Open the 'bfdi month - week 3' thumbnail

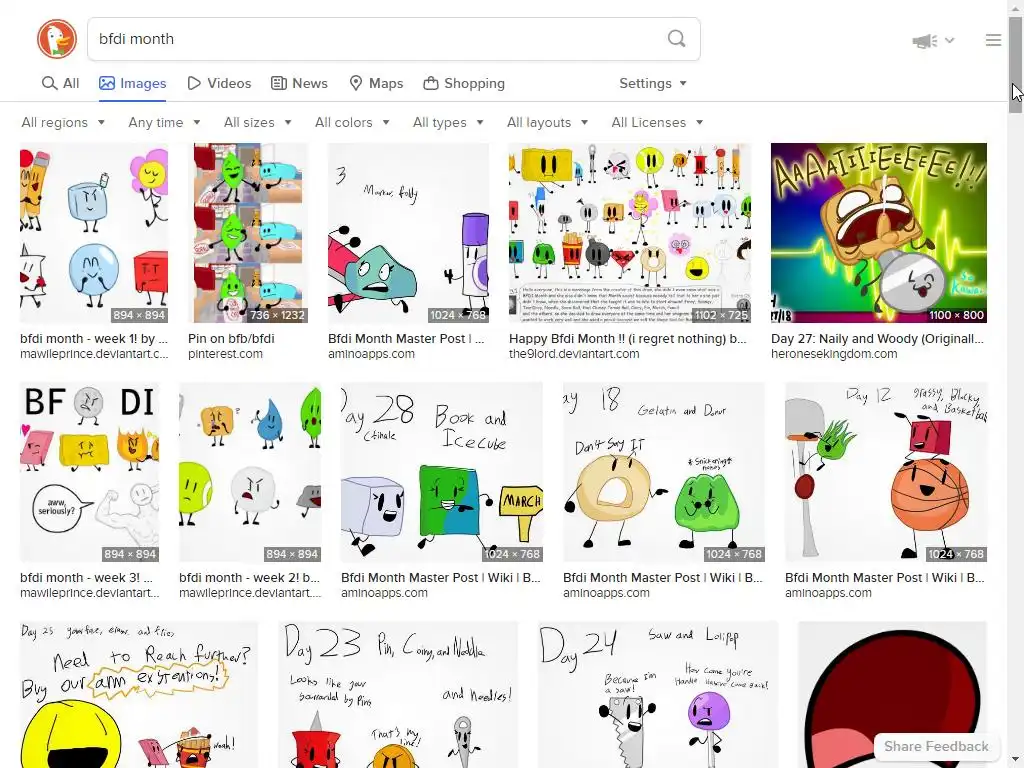tap(89, 472)
